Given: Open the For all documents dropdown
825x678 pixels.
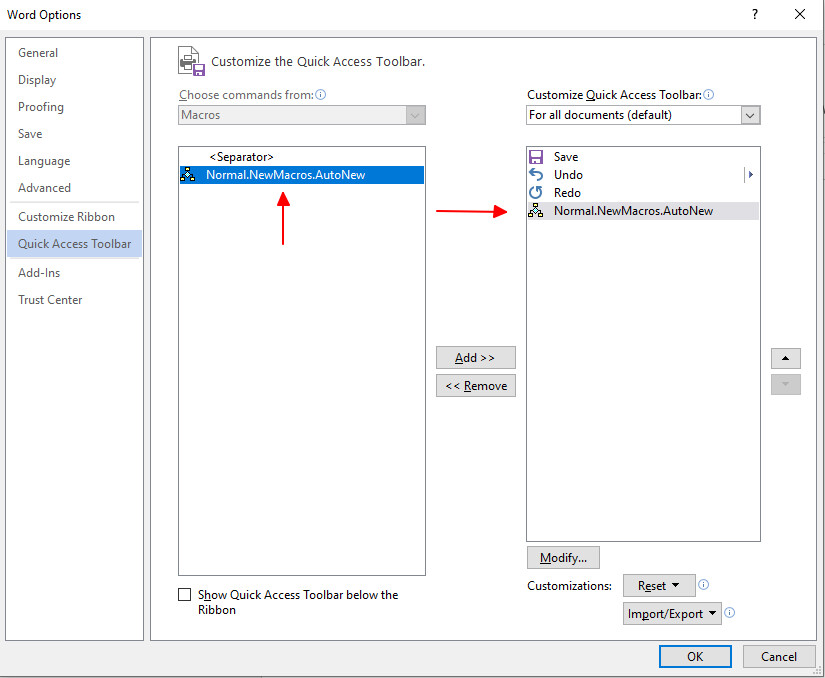Looking at the screenshot, I should click(x=643, y=115).
